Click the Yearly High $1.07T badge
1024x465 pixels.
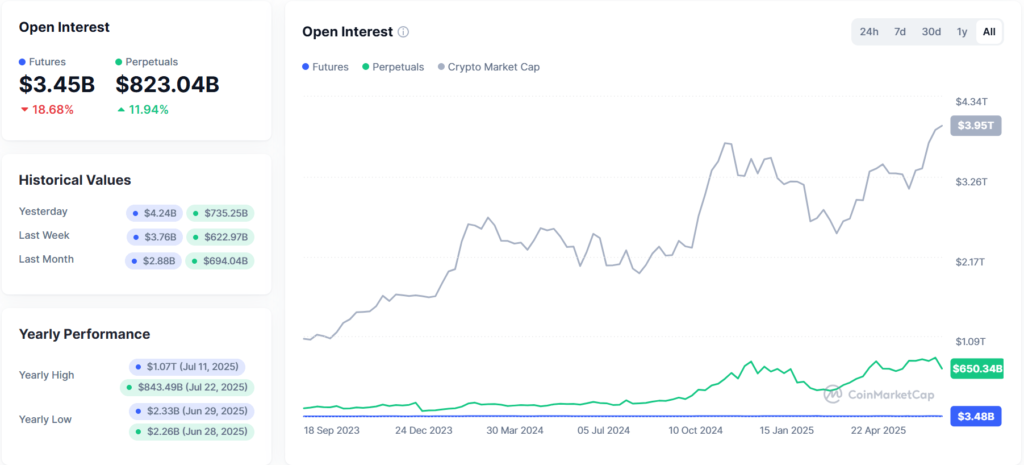186,367
